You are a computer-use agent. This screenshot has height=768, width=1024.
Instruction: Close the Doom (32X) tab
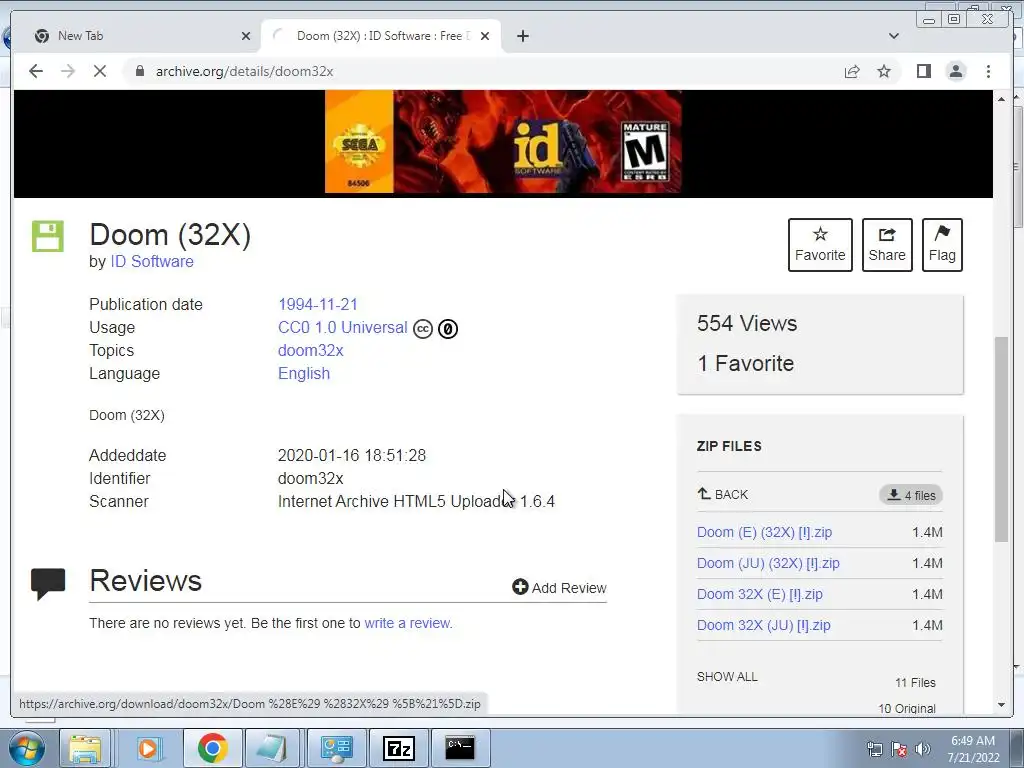[485, 36]
